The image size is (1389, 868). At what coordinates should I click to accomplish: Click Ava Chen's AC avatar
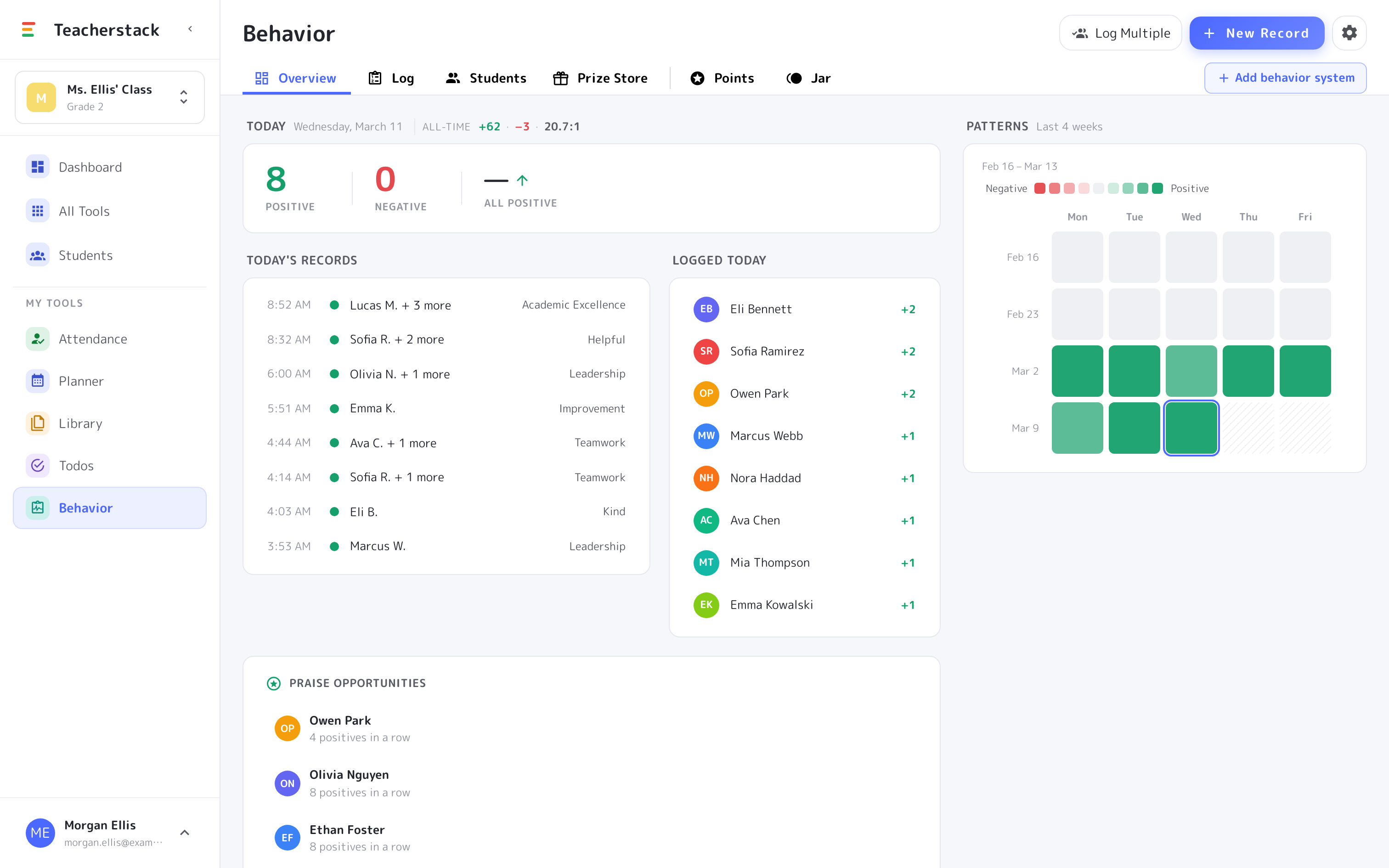coord(706,521)
